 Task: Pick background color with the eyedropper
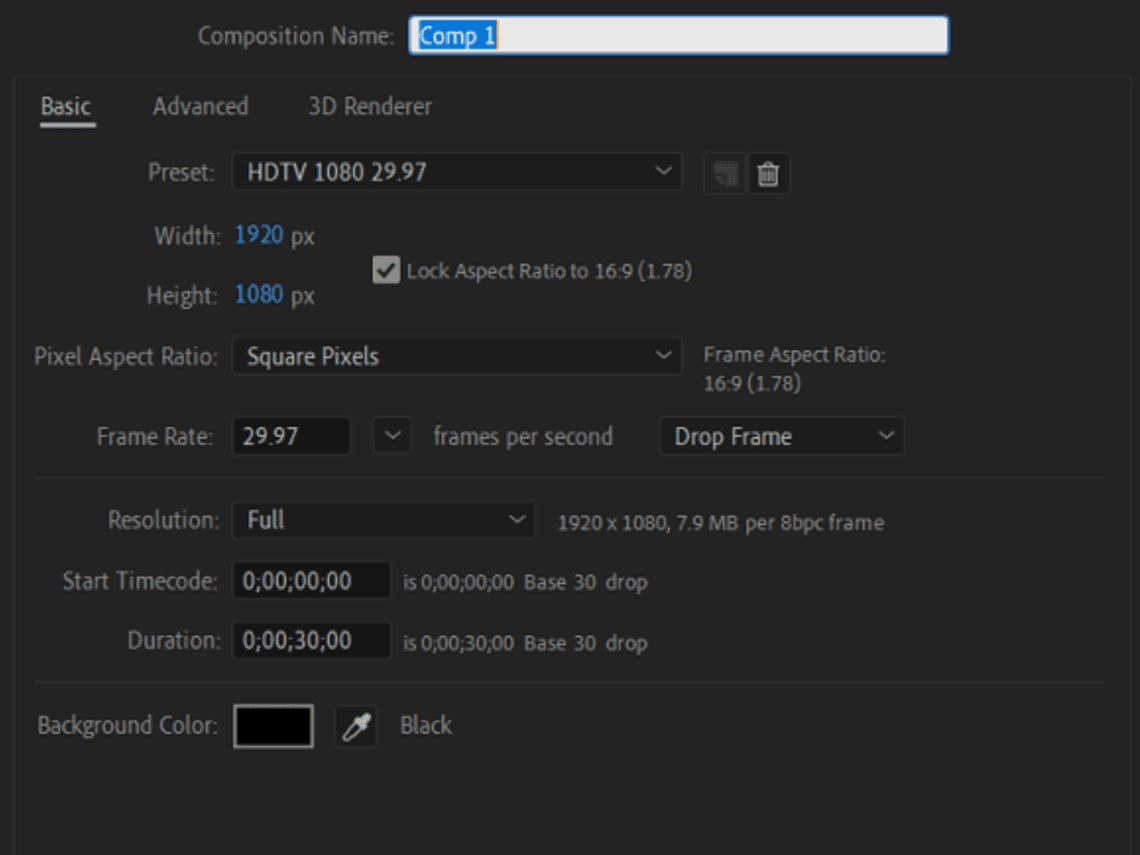coord(356,727)
